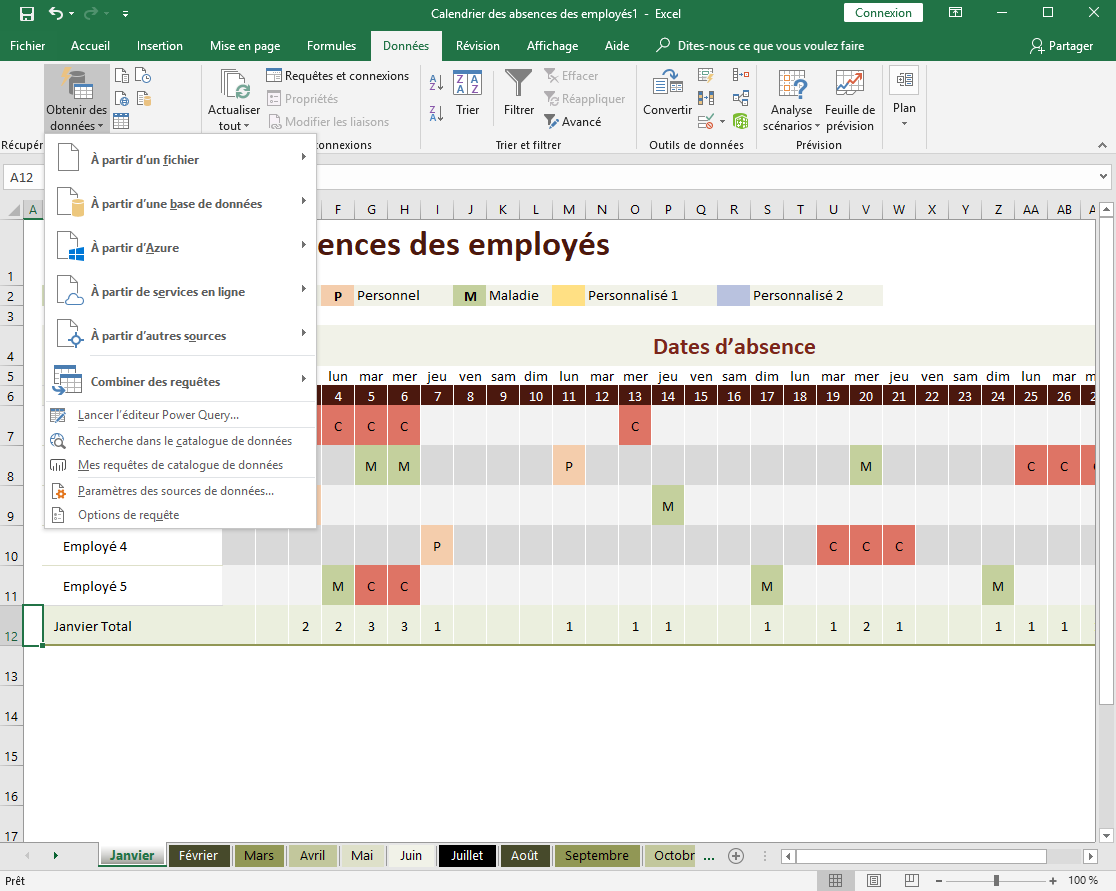Add a new sheet with plus icon
Image resolution: width=1116 pixels, height=891 pixels.
tap(736, 856)
